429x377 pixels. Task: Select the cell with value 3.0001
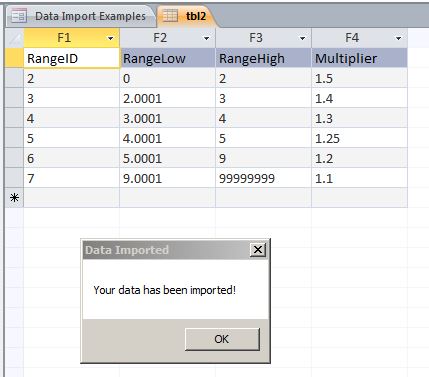[x=167, y=118]
